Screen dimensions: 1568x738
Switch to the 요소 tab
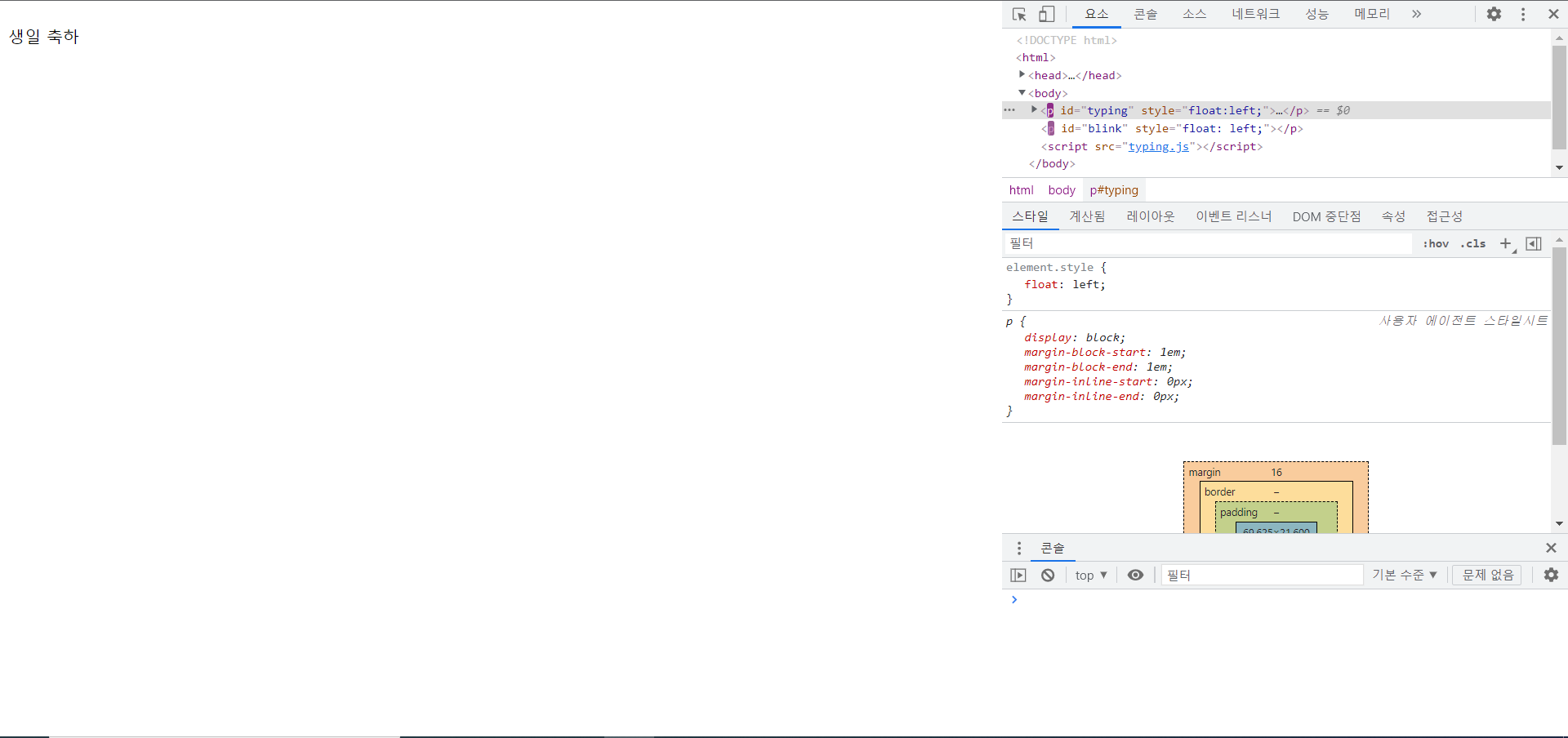click(x=1097, y=14)
